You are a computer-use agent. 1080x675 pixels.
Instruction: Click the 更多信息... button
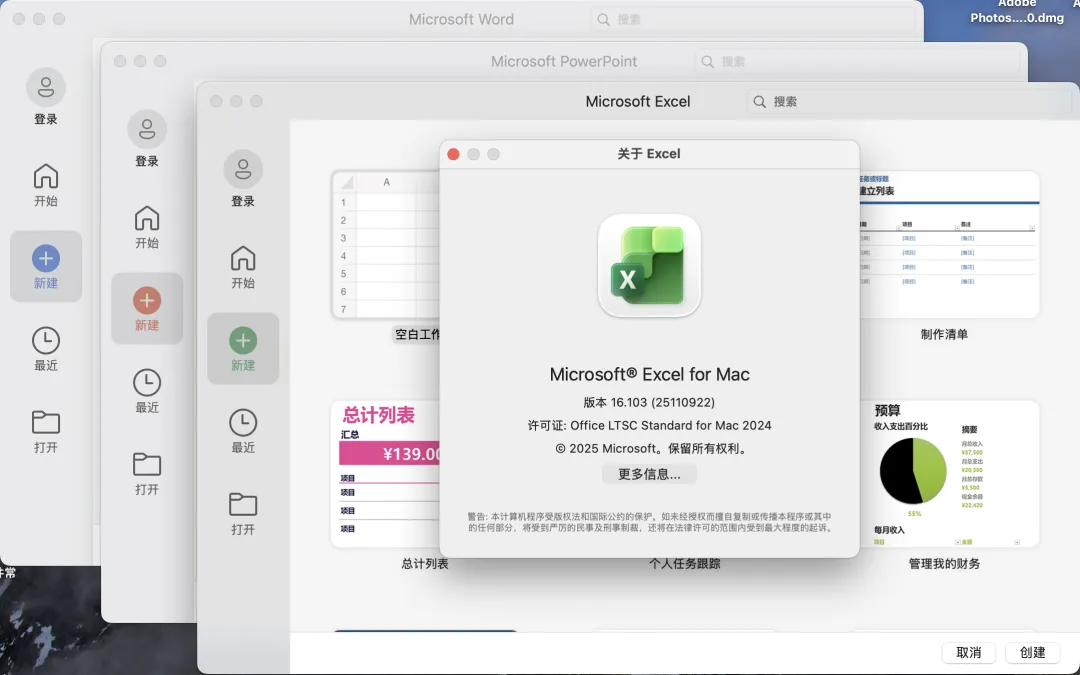(649, 474)
